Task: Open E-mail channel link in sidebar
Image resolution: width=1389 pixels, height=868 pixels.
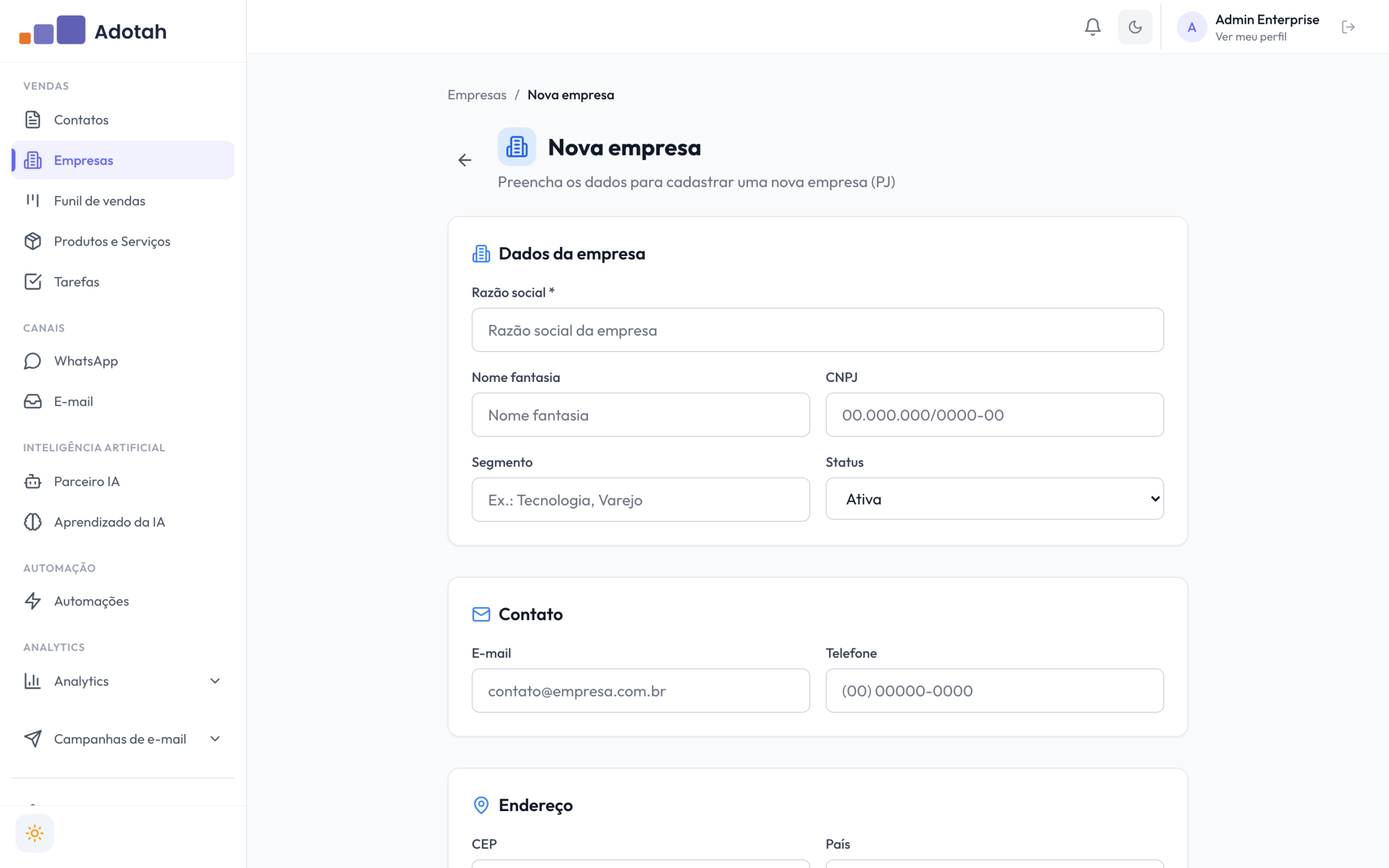Action: (x=123, y=401)
